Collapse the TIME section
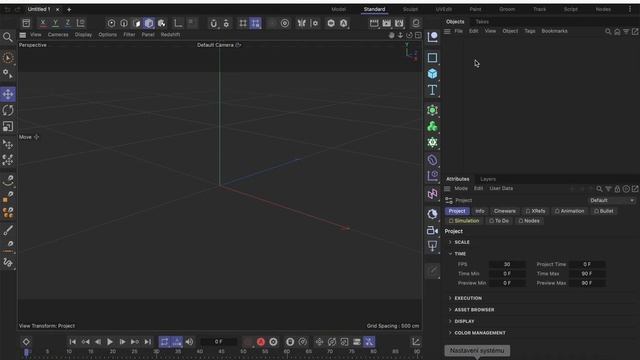Viewport: 640px width, 360px height. click(450, 253)
